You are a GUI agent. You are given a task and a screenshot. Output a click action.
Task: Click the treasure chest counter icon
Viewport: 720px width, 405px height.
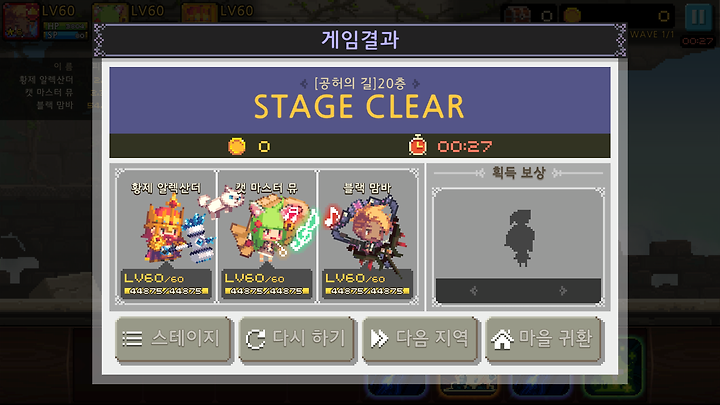point(518,15)
